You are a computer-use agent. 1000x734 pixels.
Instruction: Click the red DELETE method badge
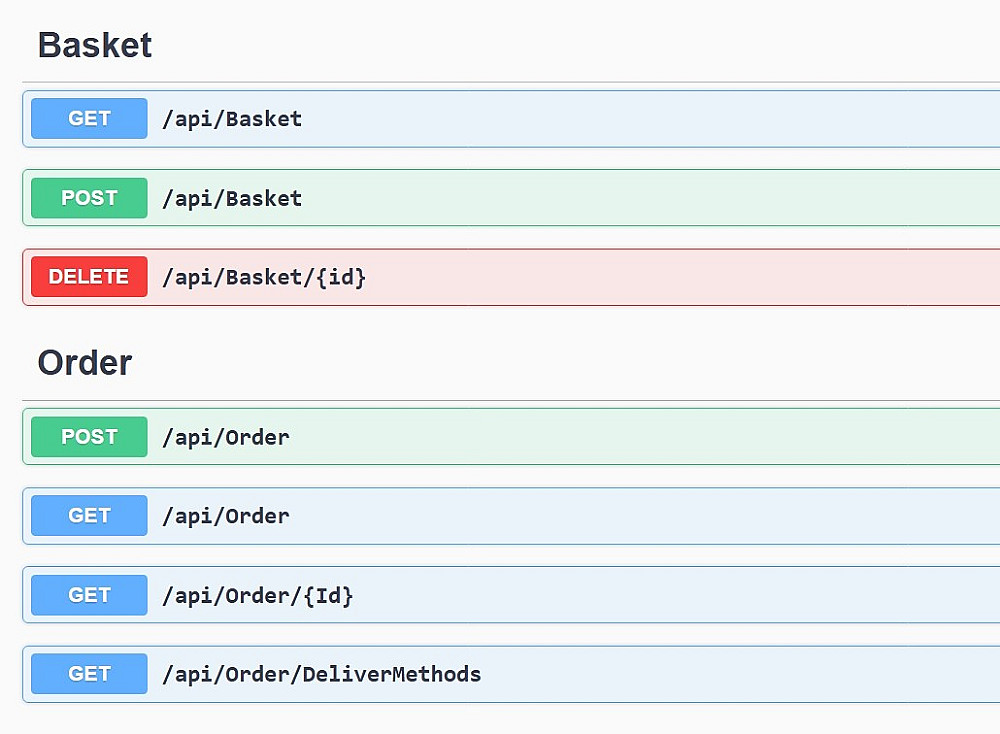pos(89,277)
